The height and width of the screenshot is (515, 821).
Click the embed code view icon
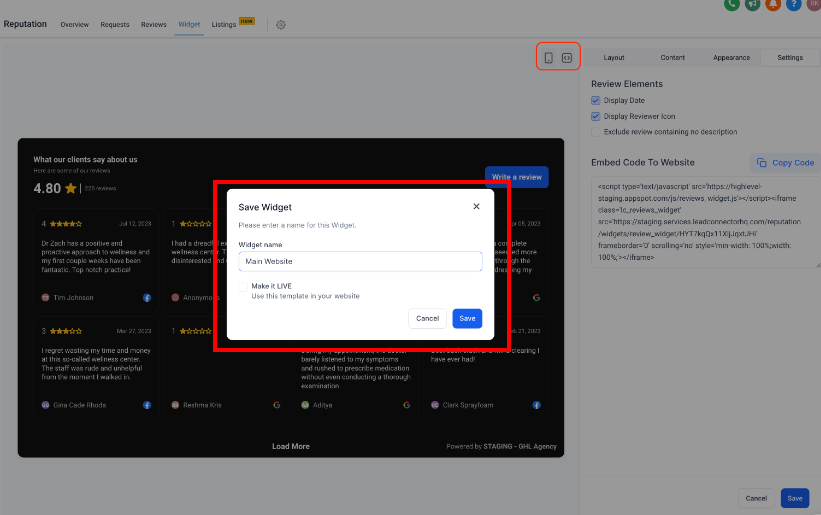point(567,58)
